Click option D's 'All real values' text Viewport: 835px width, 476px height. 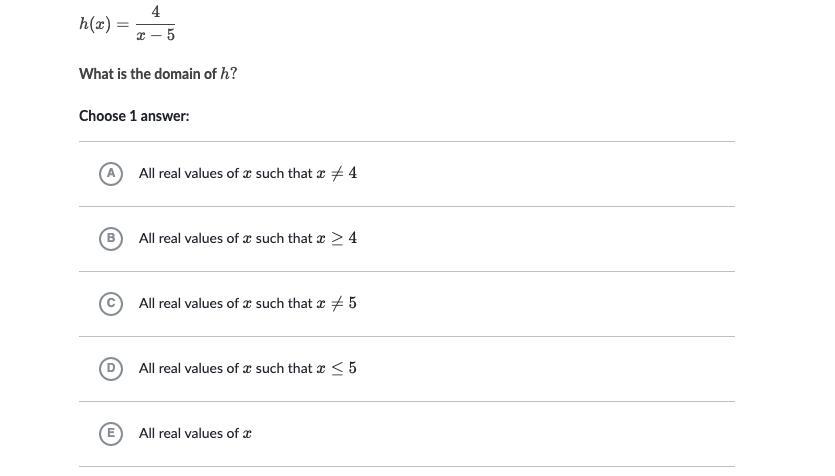(x=188, y=368)
